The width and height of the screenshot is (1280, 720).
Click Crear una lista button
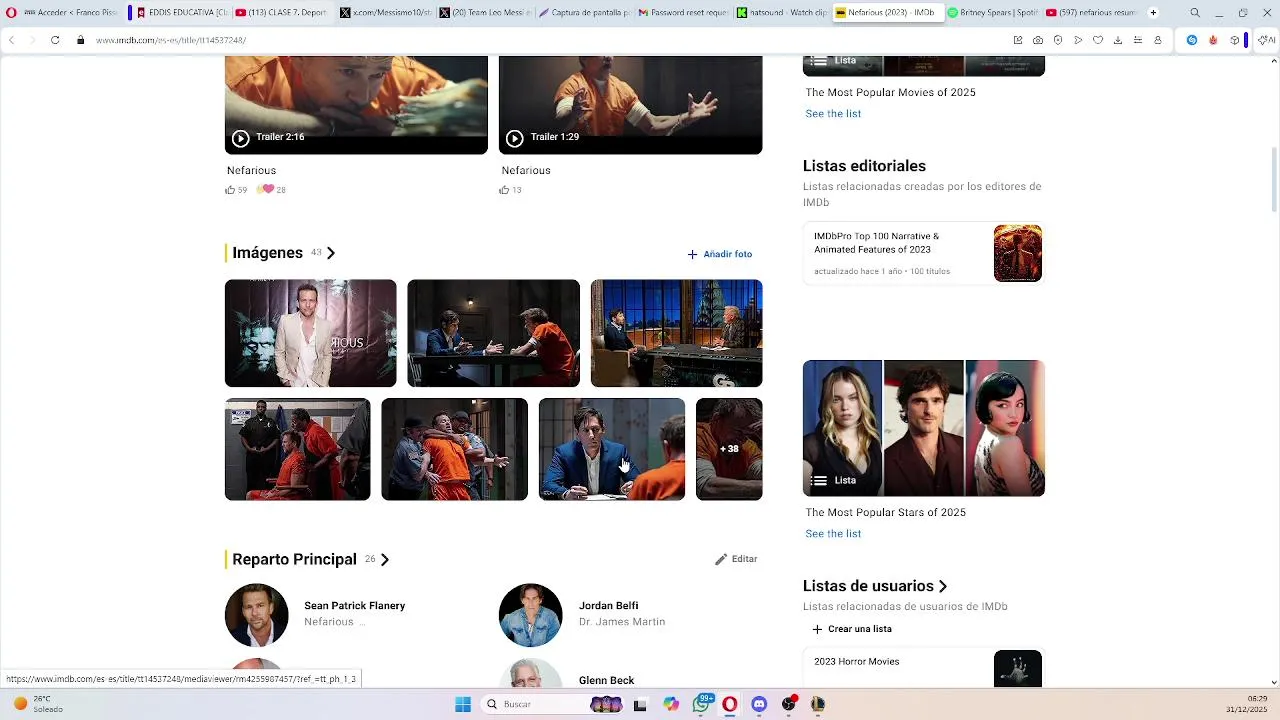coord(852,629)
